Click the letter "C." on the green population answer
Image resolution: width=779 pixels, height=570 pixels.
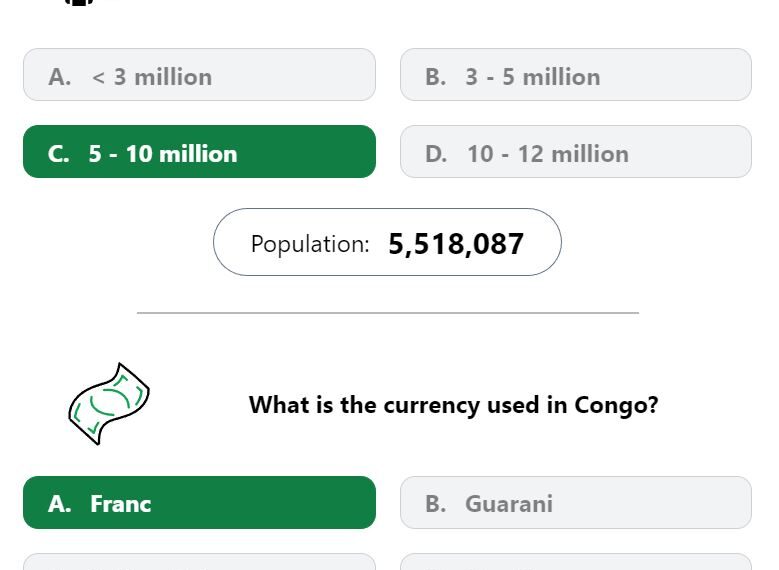(59, 153)
